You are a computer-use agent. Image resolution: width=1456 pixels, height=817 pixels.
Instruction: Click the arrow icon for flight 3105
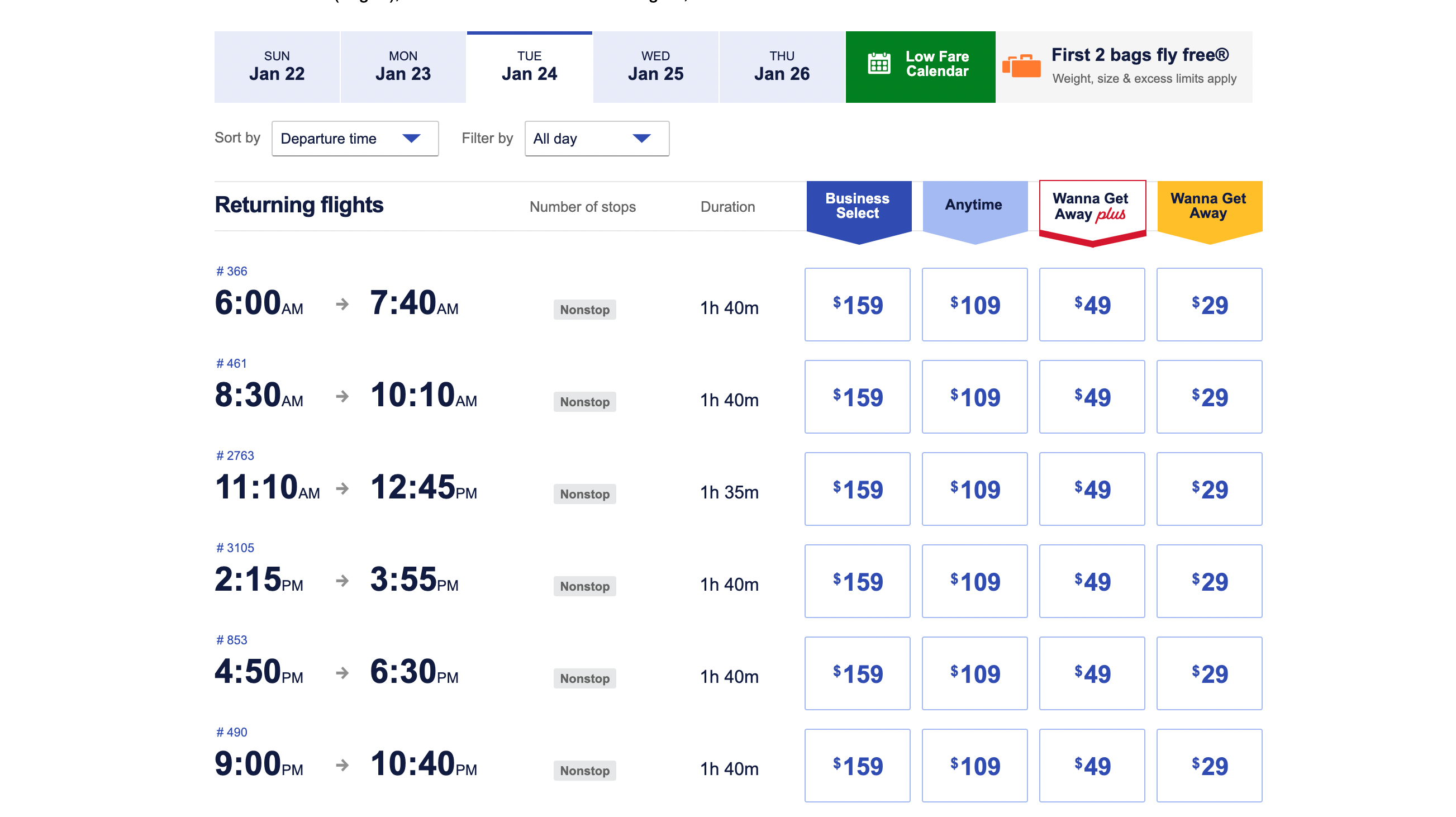342,581
